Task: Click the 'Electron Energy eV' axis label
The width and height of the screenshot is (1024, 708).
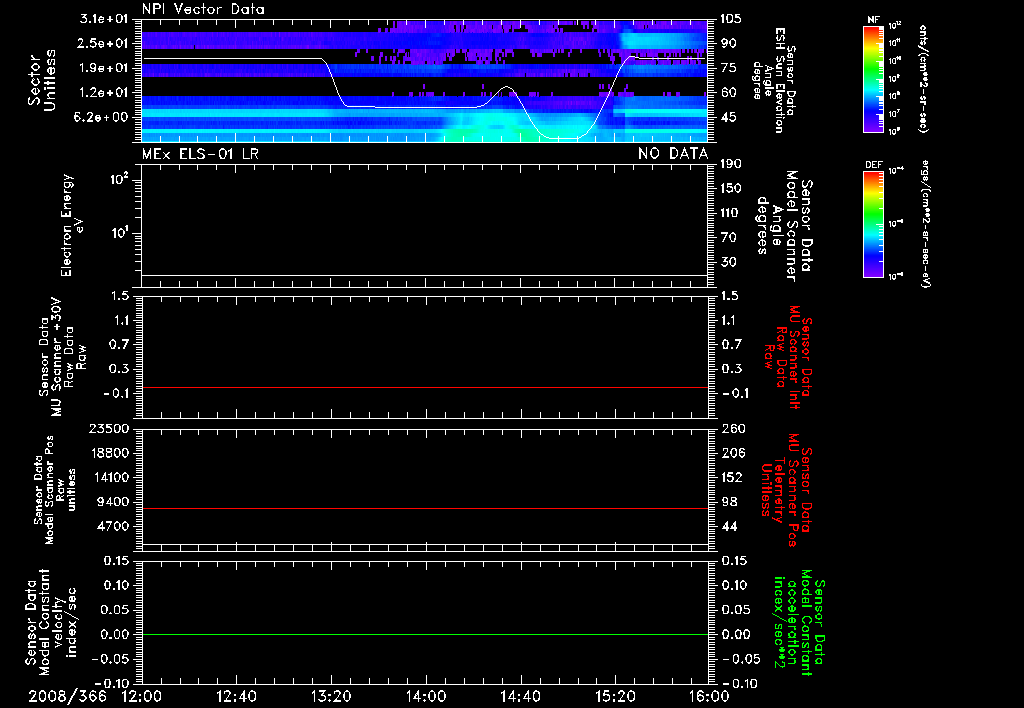Action: (72, 225)
